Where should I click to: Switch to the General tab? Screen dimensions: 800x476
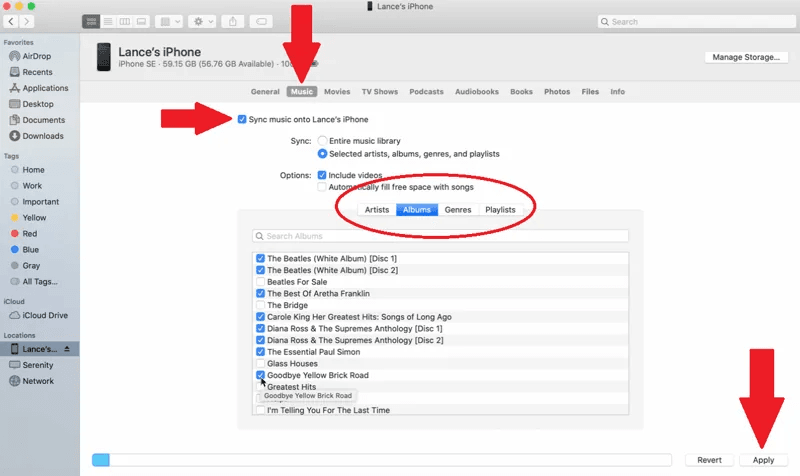pyautogui.click(x=265, y=92)
